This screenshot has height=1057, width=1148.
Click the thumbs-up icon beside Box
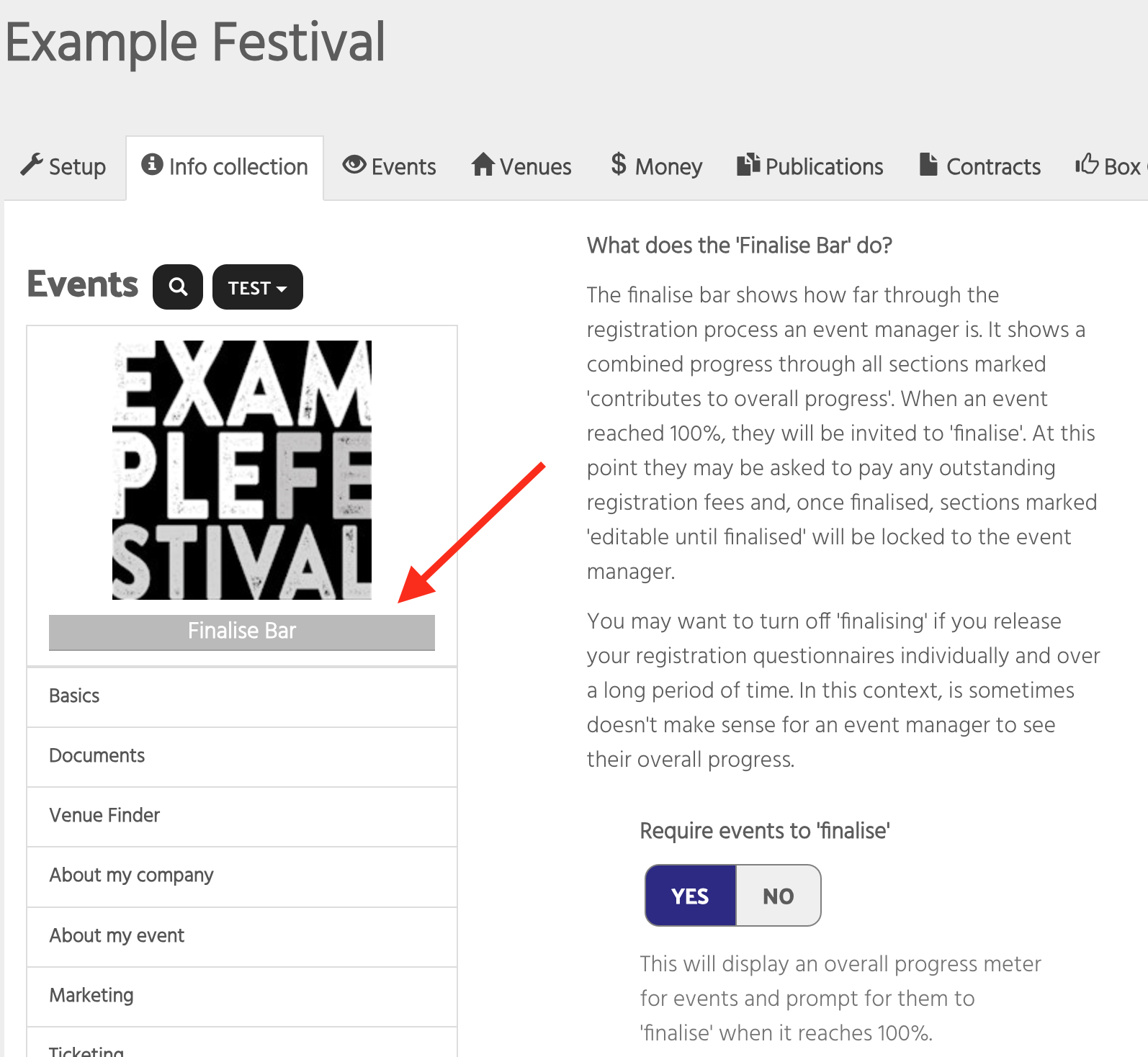(1087, 164)
